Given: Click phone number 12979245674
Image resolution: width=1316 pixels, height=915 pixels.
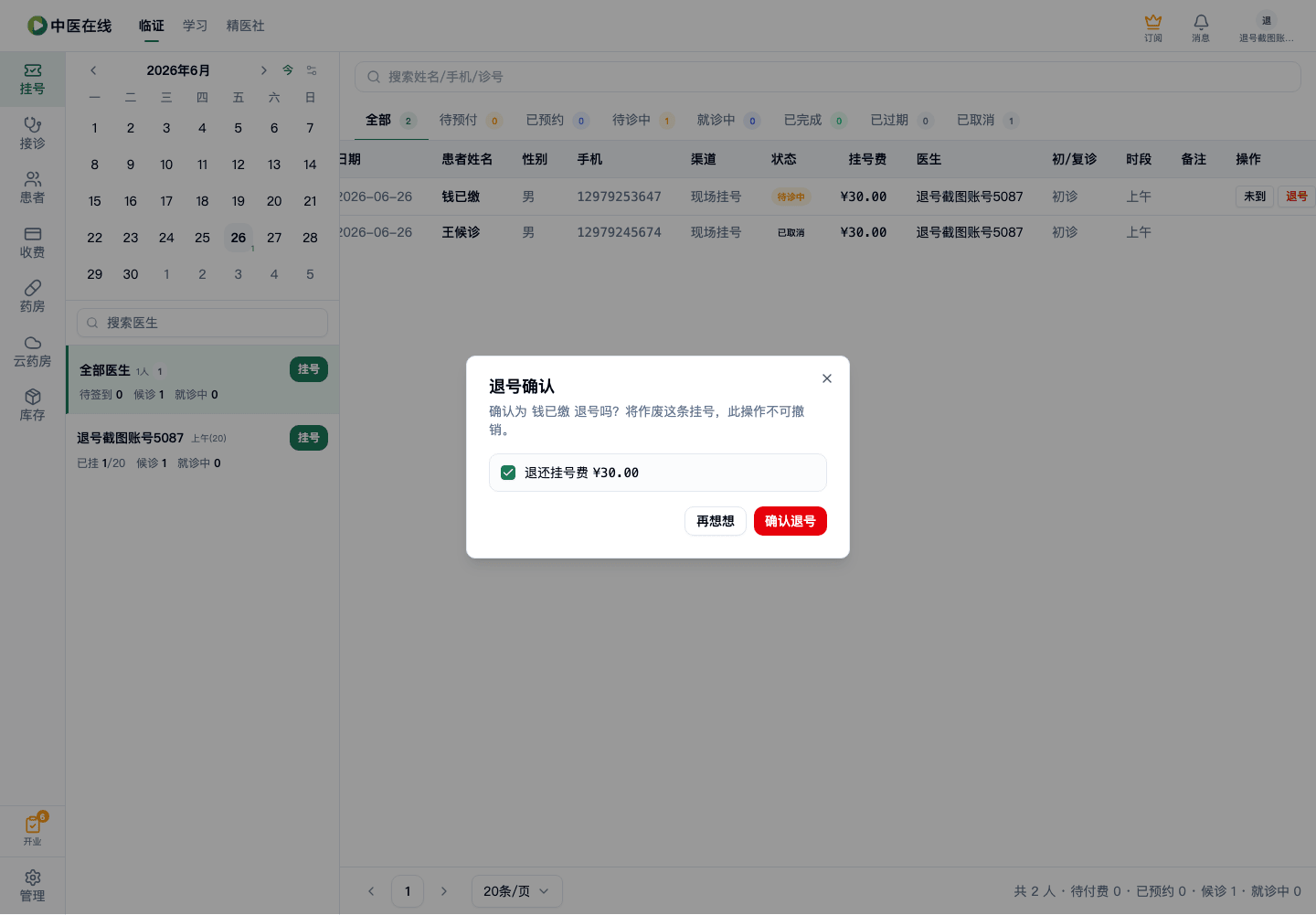Looking at the screenshot, I should pyautogui.click(x=619, y=232).
